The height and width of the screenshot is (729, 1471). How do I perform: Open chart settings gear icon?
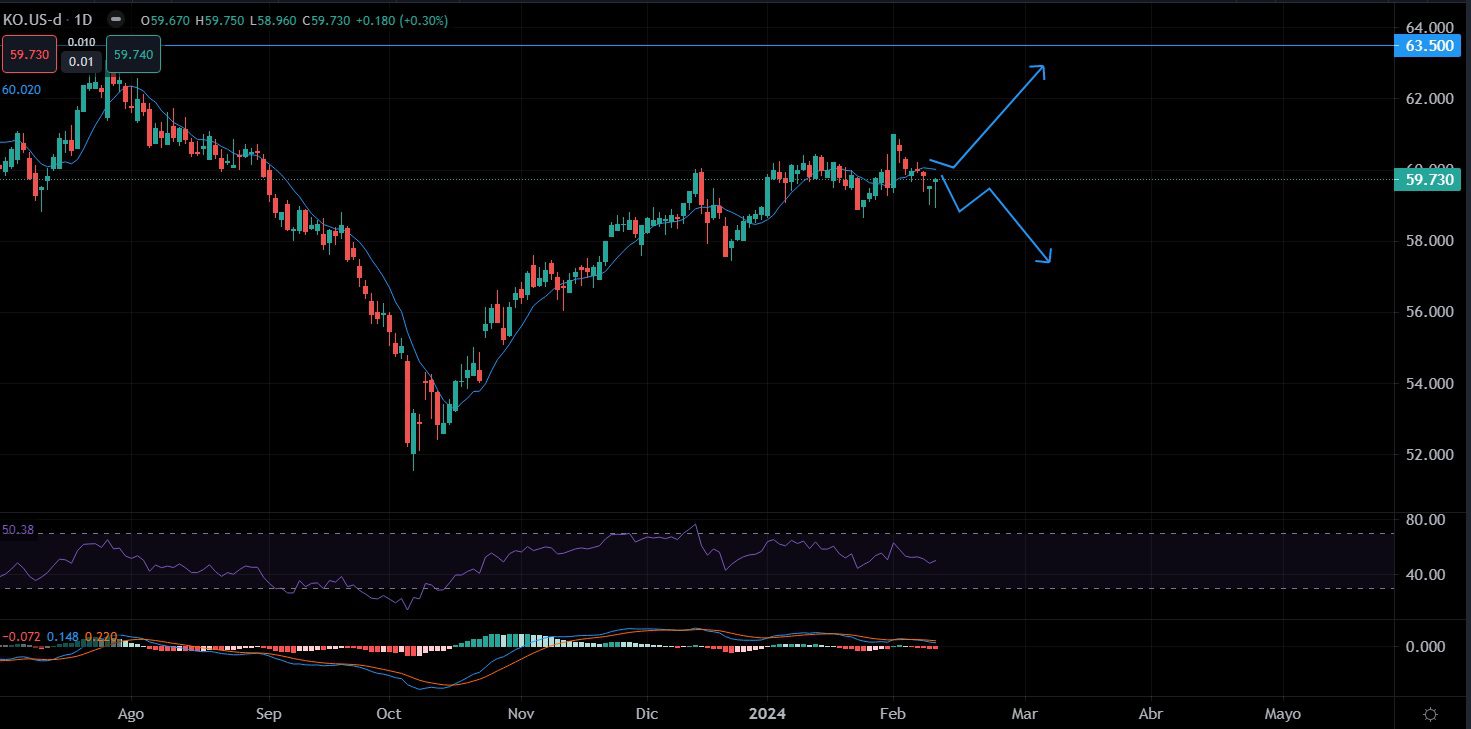[x=1430, y=714]
